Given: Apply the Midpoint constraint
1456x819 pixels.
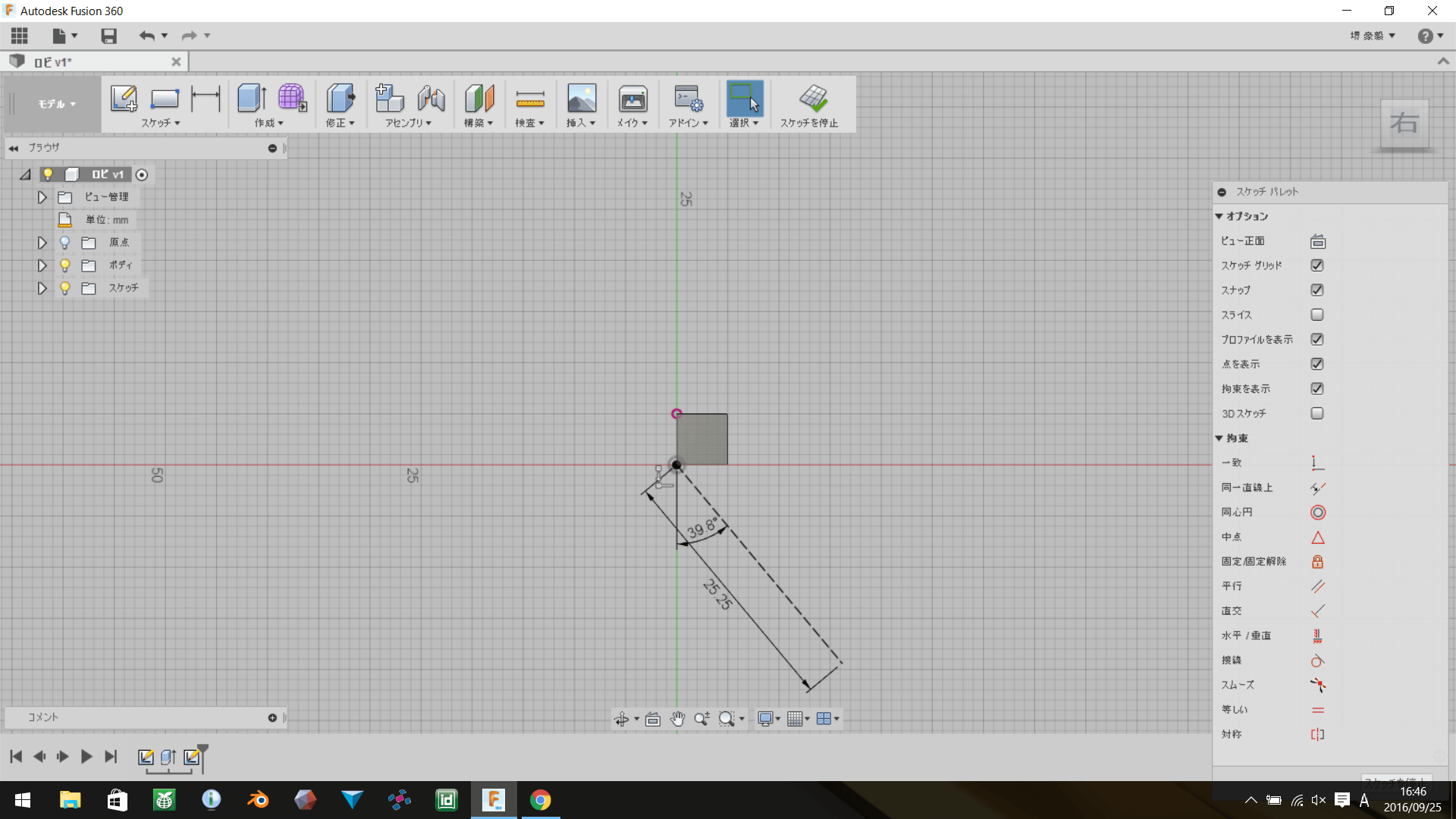Looking at the screenshot, I should pyautogui.click(x=1318, y=537).
